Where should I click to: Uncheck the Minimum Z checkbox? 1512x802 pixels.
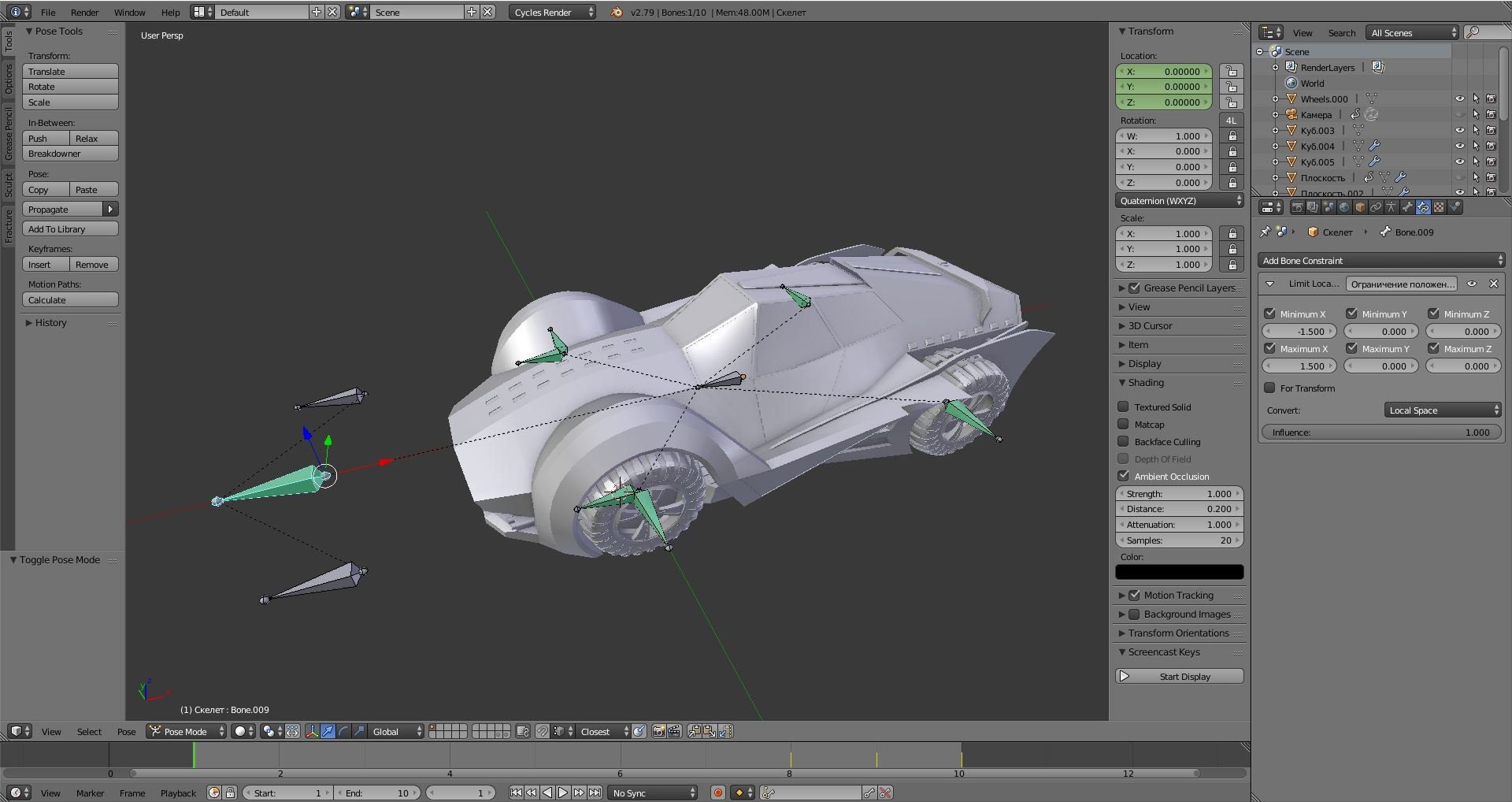pyautogui.click(x=1433, y=313)
